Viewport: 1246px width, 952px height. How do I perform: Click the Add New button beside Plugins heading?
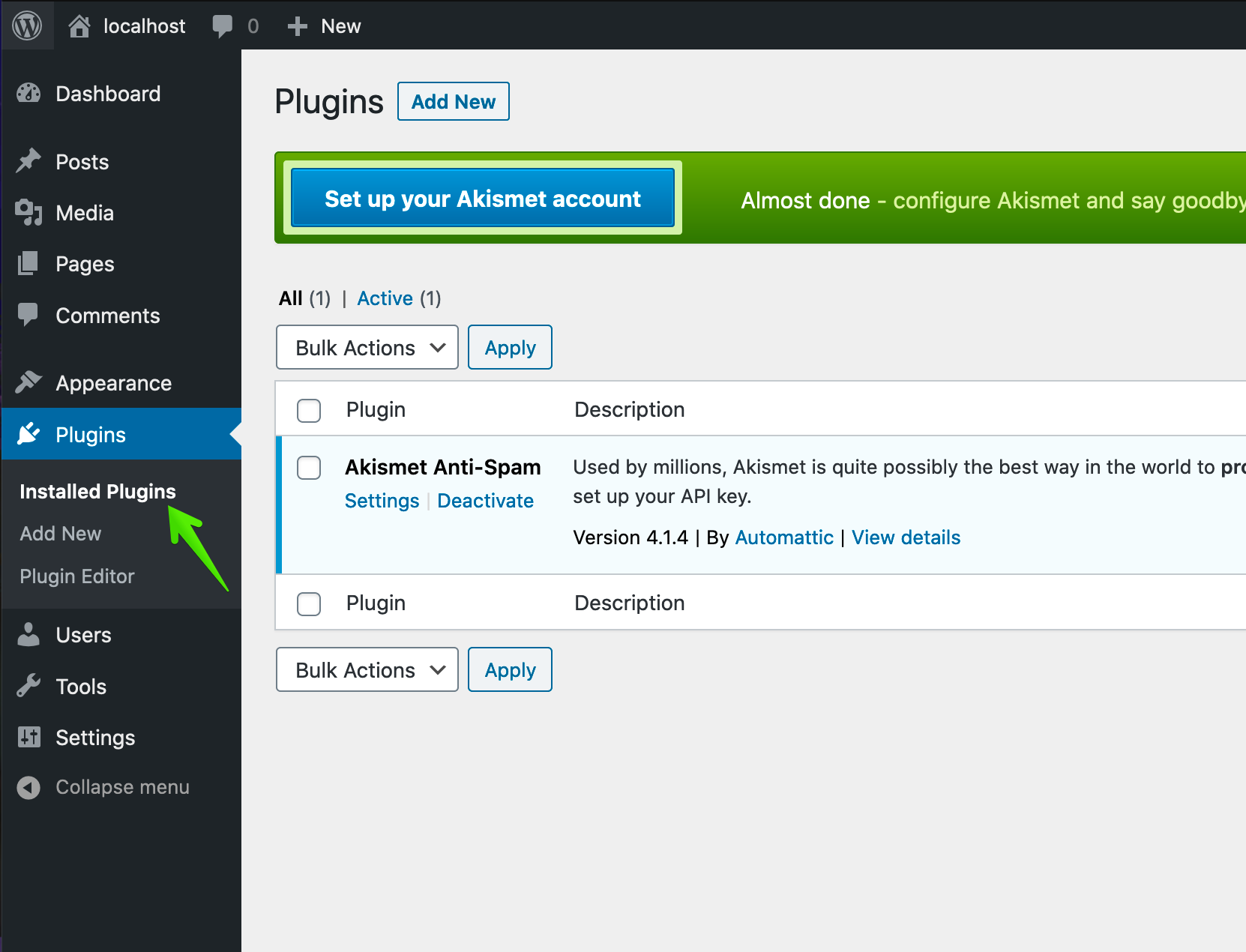point(454,101)
